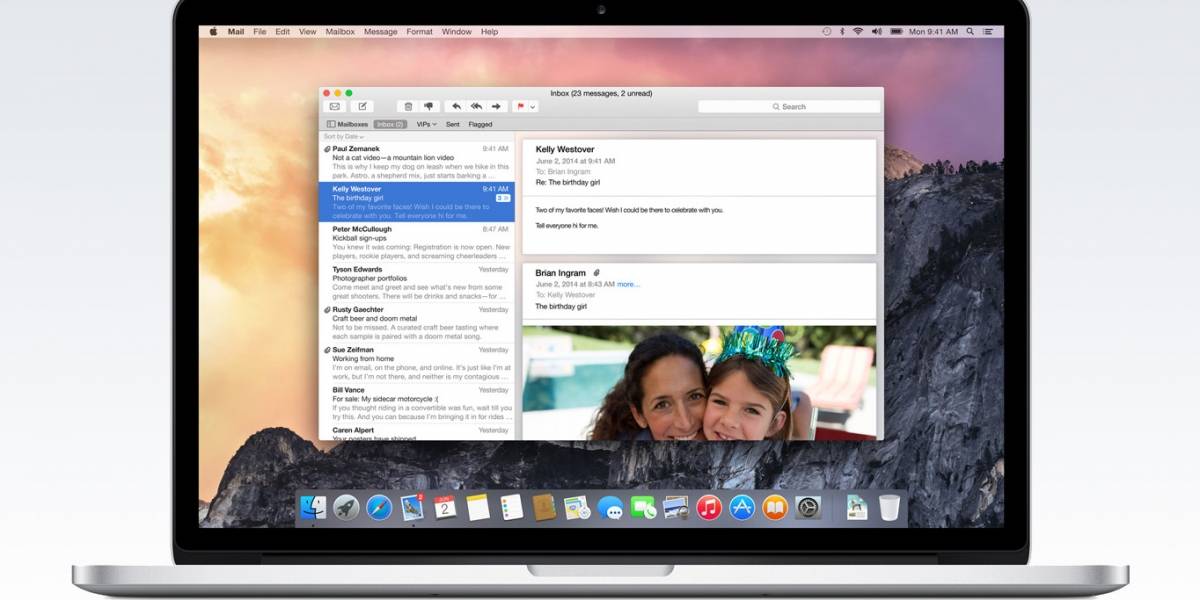
Task: Switch to the Sent mailbox
Action: pyautogui.click(x=453, y=125)
